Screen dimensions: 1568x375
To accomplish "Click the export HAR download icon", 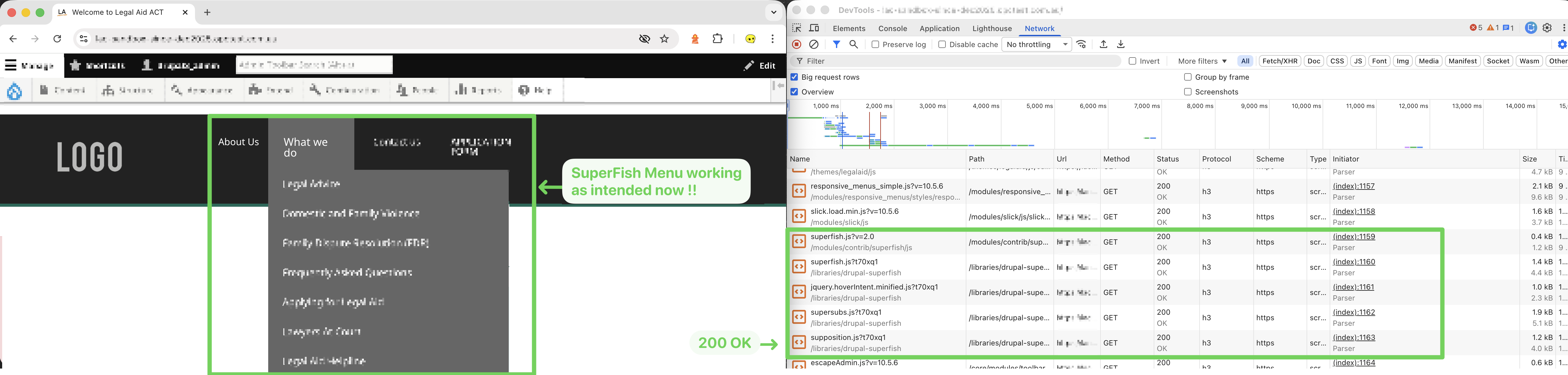I will 1120,44.
